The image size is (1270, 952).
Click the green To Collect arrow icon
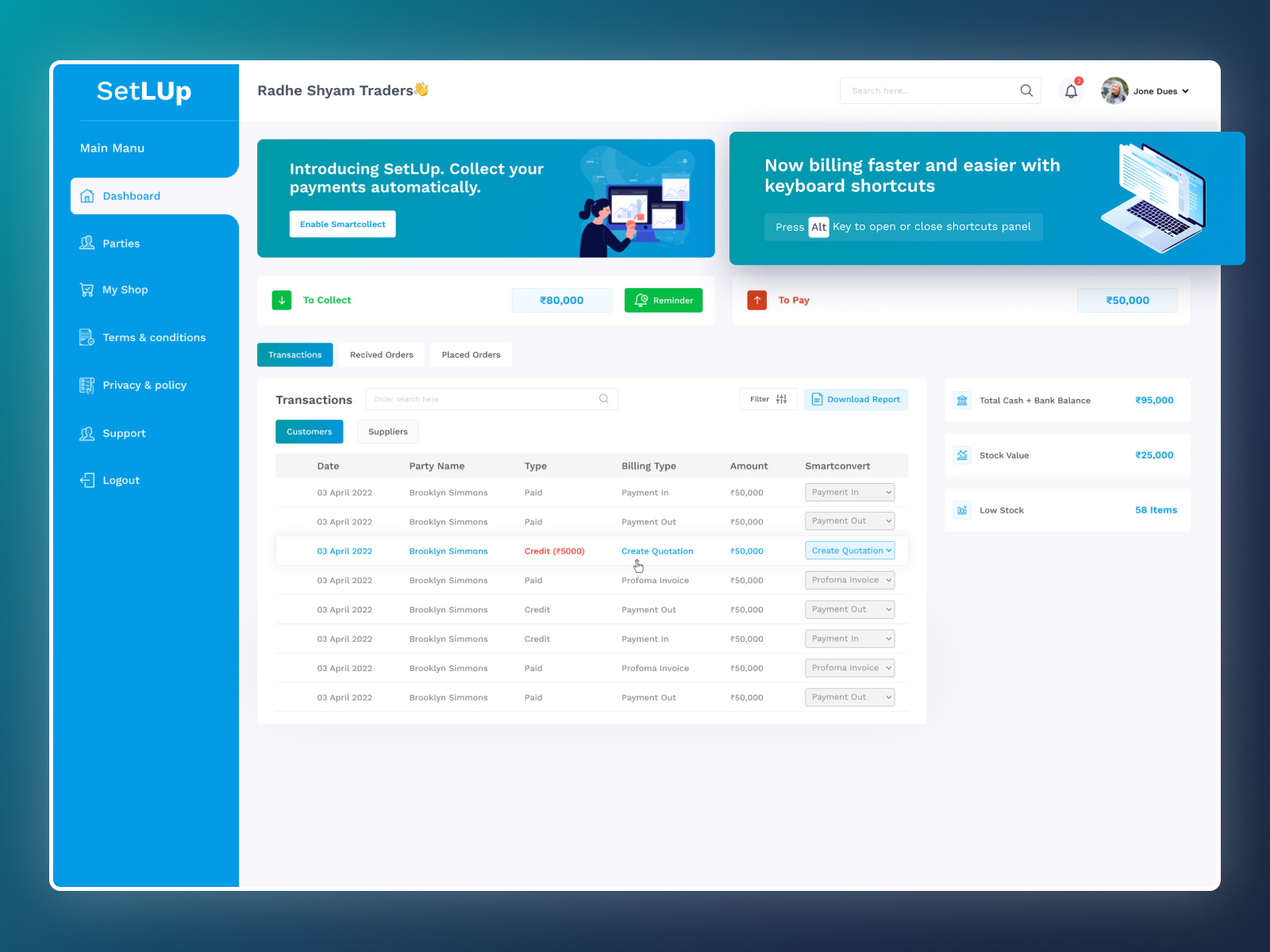click(282, 300)
